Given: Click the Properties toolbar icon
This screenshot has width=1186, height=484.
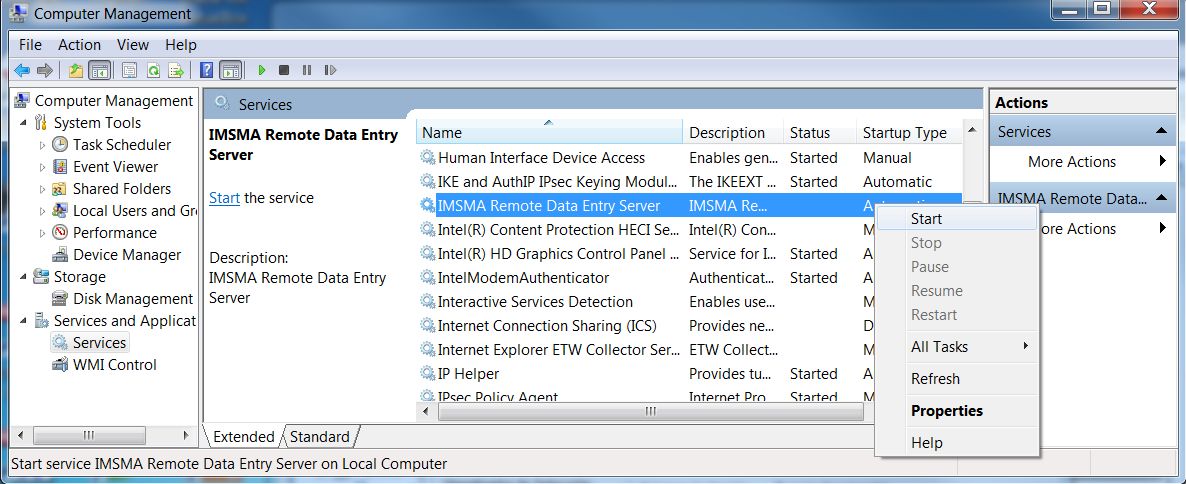Looking at the screenshot, I should click(x=129, y=70).
